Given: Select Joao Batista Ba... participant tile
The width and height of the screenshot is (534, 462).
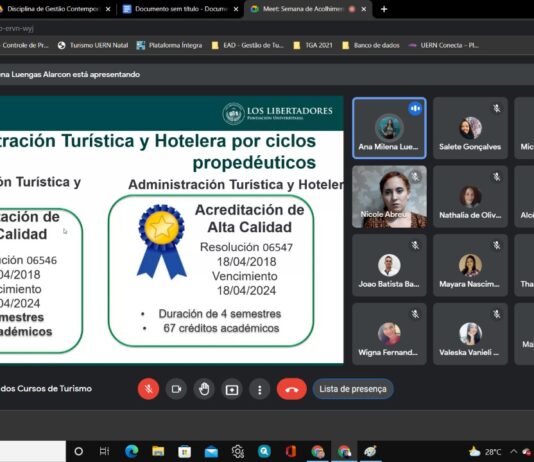Looking at the screenshot, I should (389, 265).
